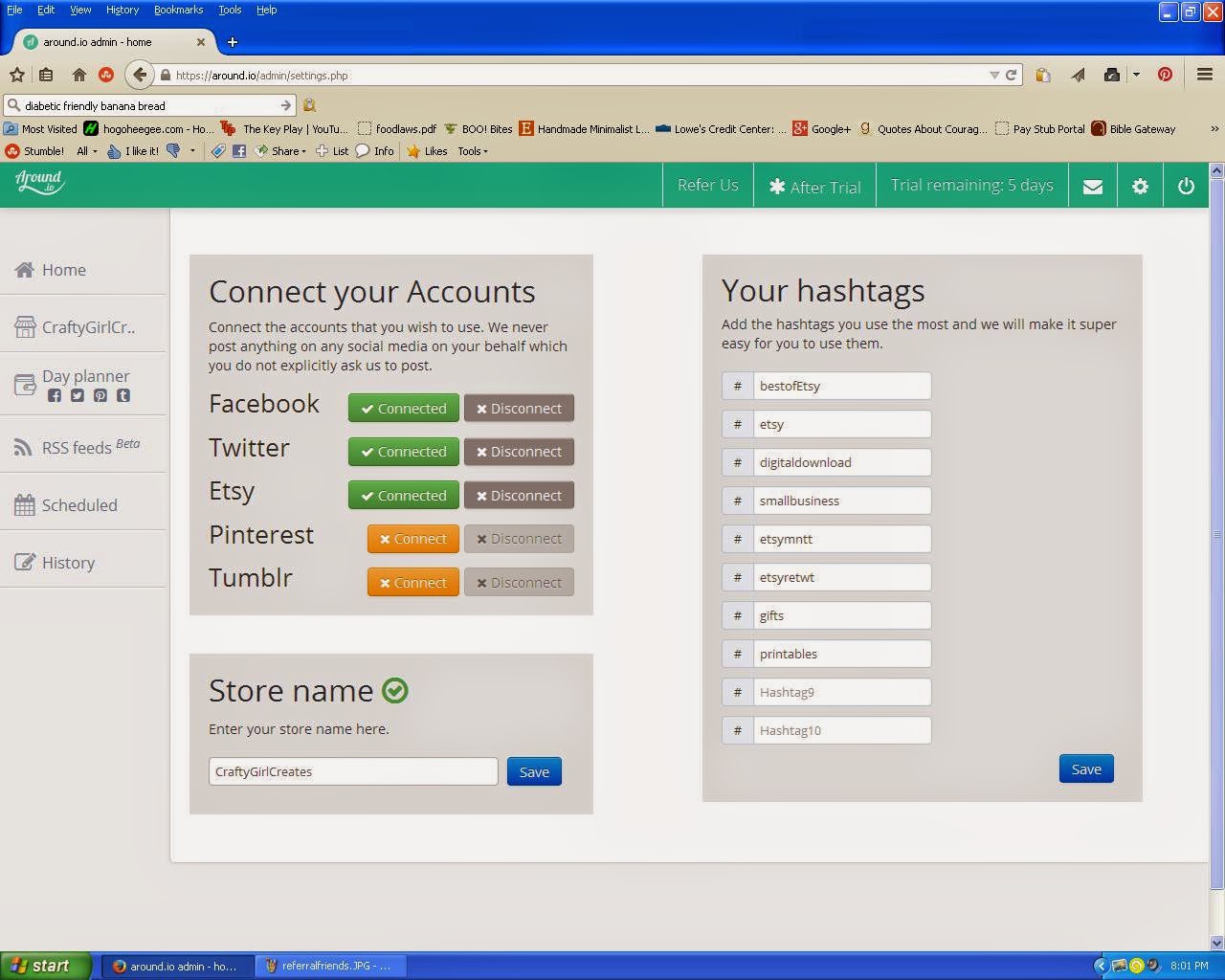Screen dimensions: 1225x980
Task: Open the URL bar history dropdown arrow
Action: tap(994, 75)
